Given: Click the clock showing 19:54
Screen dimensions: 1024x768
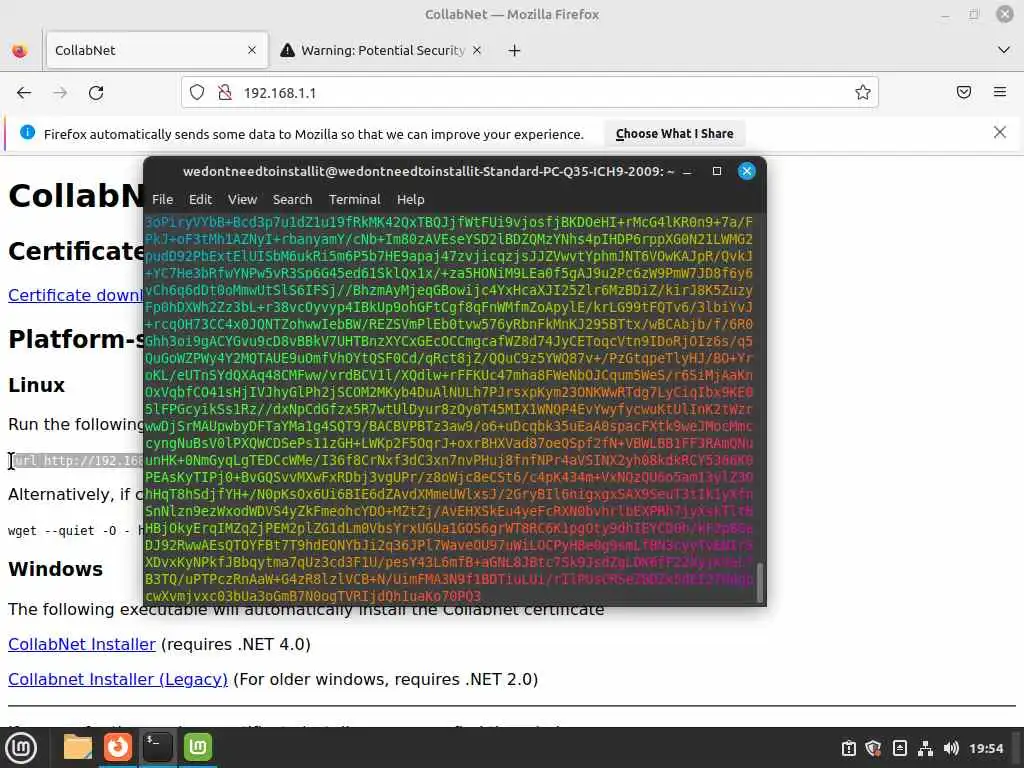Looking at the screenshot, I should coord(985,748).
